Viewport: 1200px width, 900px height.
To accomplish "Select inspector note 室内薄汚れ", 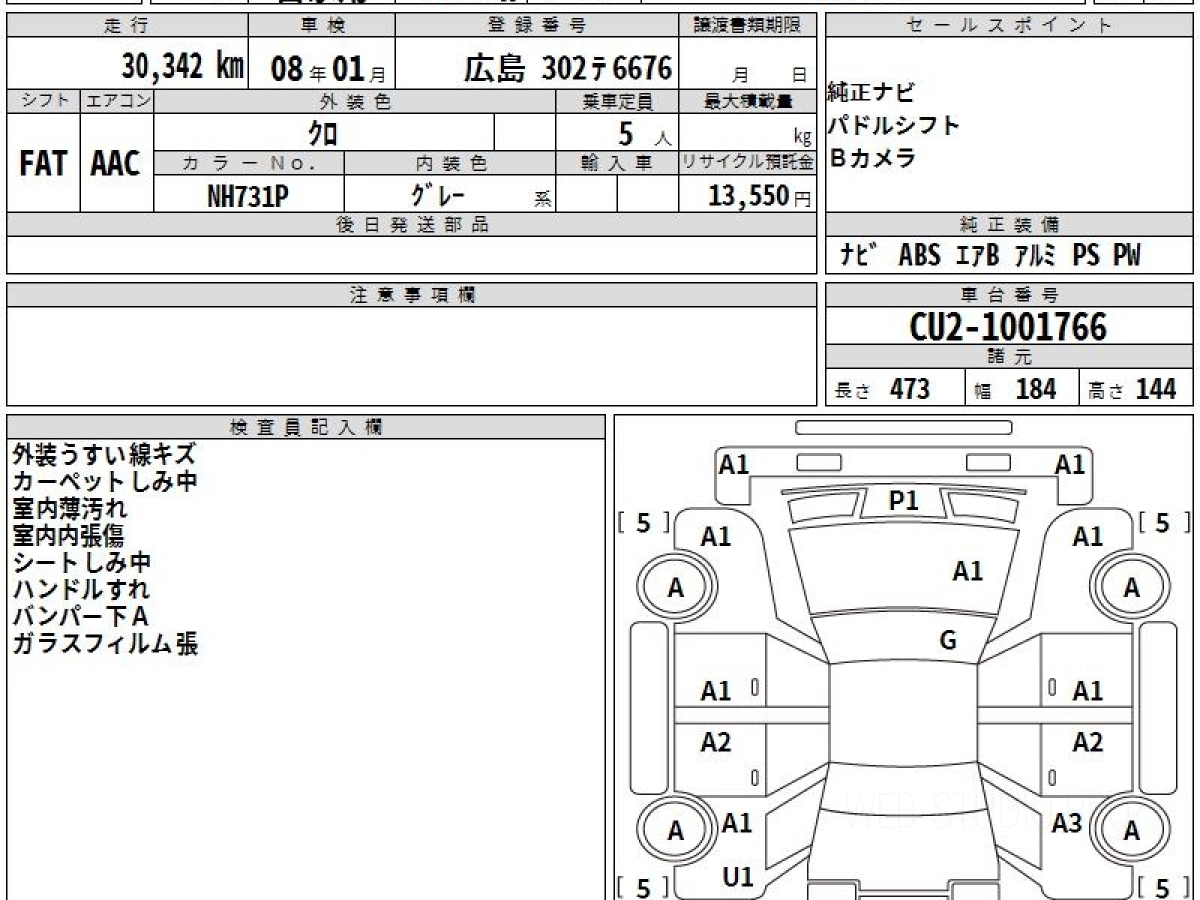I will [69, 508].
